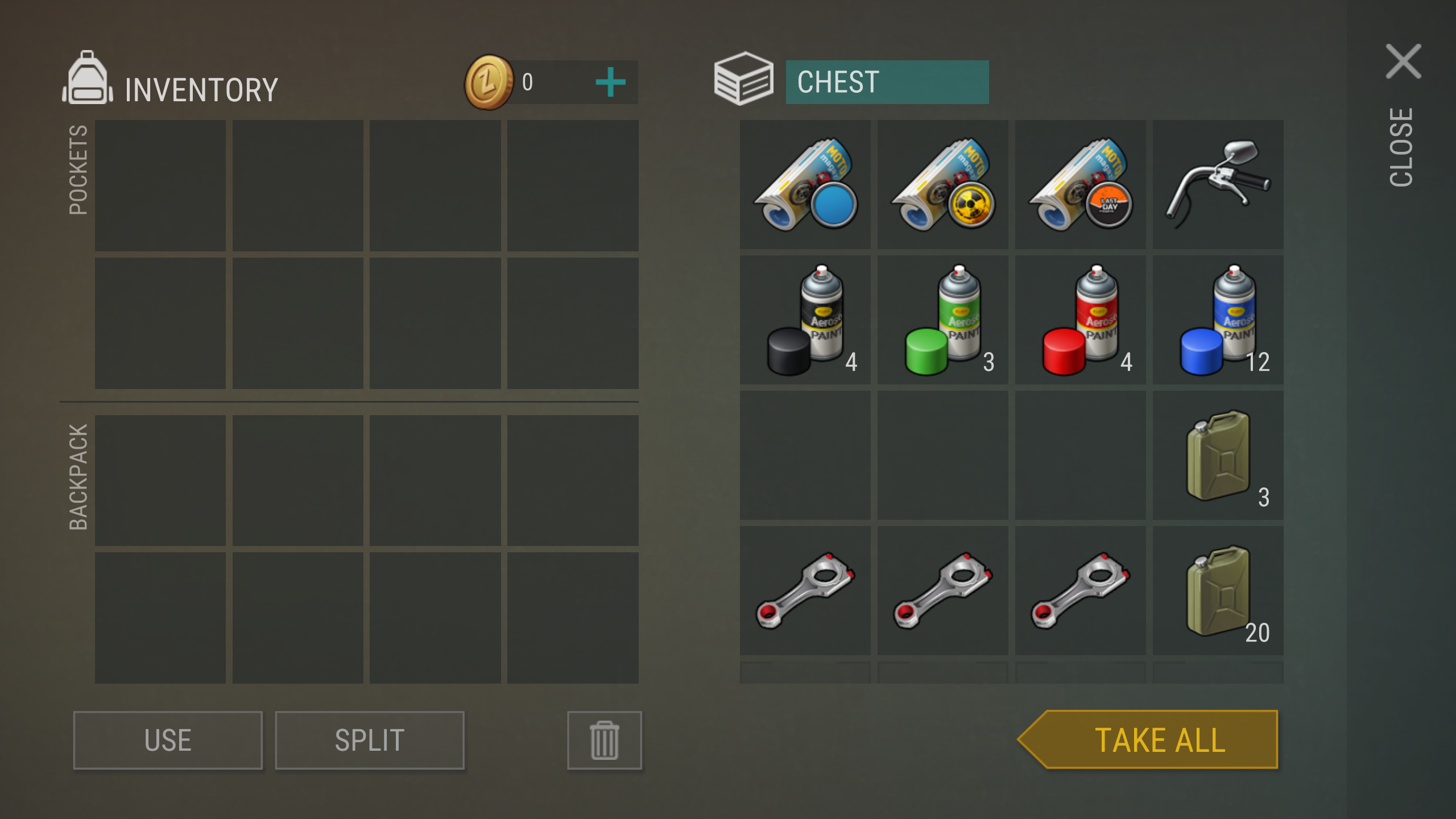Select the radioactive moto magazine item
Viewport: 1456px width, 819px height.
pyautogui.click(x=942, y=184)
